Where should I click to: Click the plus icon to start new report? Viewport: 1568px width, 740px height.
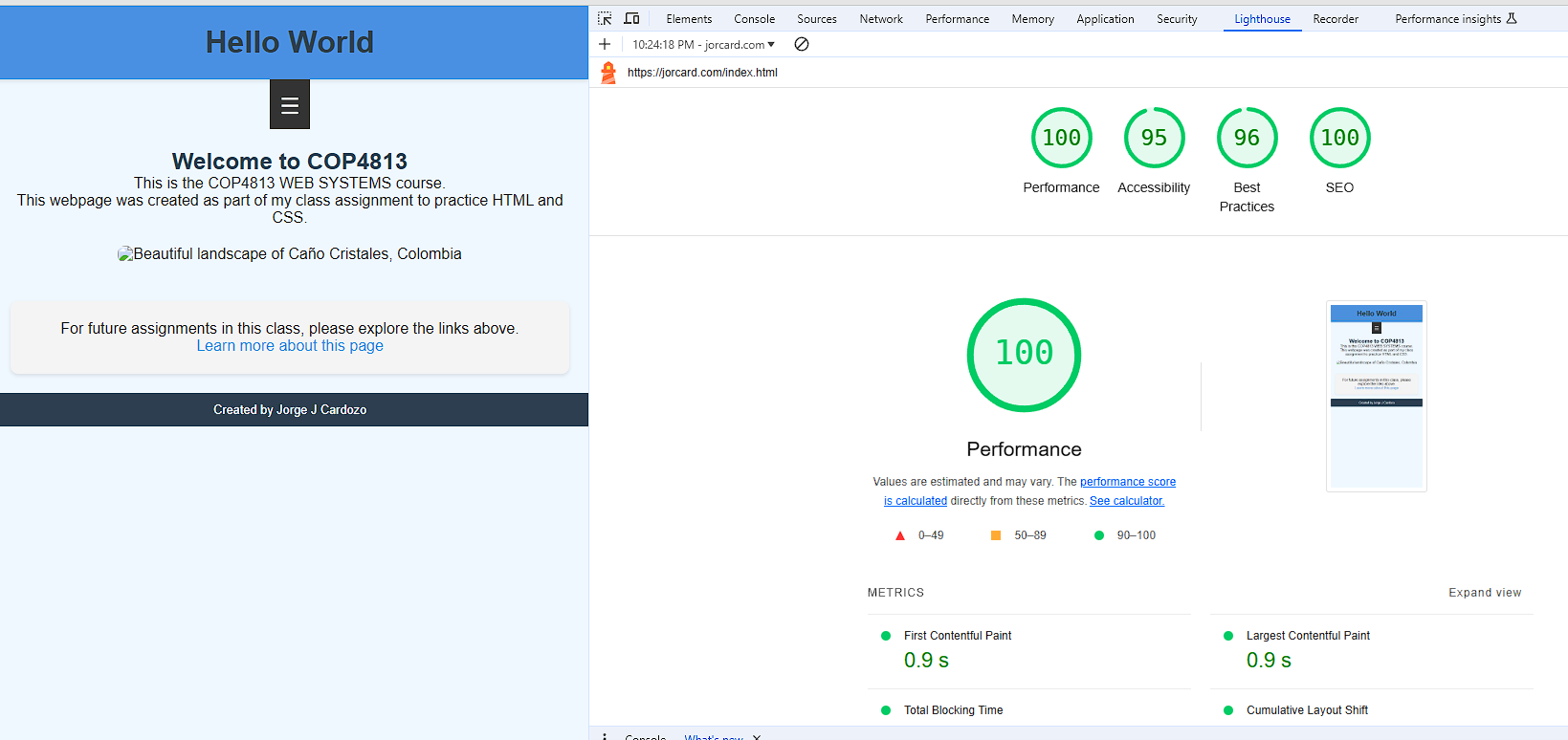pos(605,44)
